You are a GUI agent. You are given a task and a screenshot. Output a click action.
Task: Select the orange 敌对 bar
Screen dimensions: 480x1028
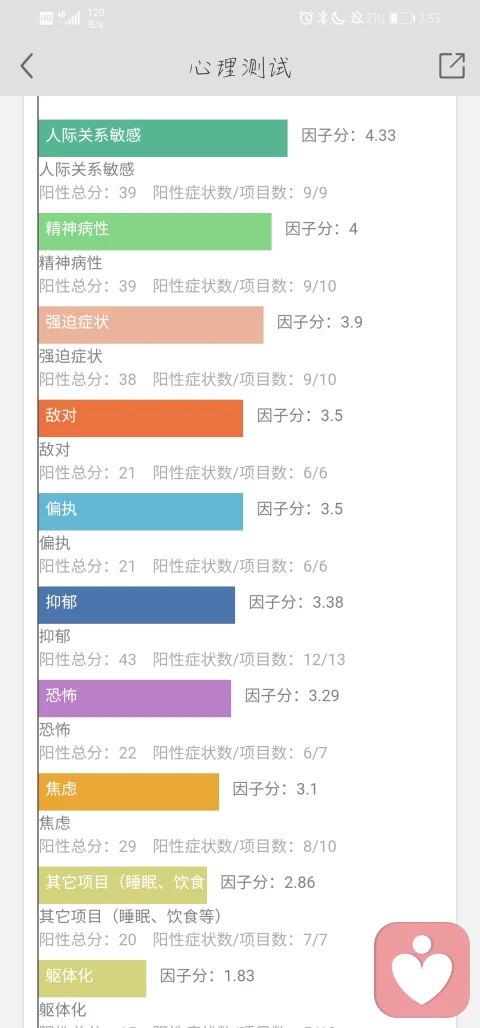[140, 418]
